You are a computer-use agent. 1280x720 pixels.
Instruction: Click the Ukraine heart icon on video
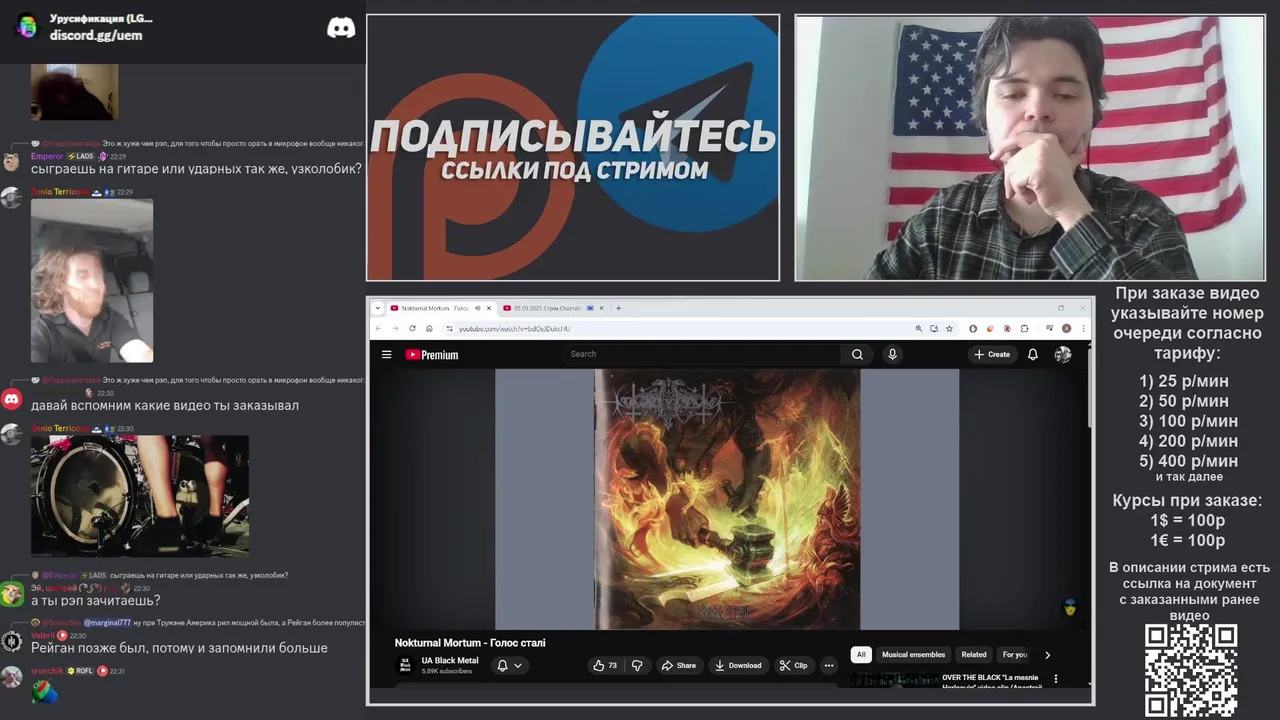pos(1069,607)
